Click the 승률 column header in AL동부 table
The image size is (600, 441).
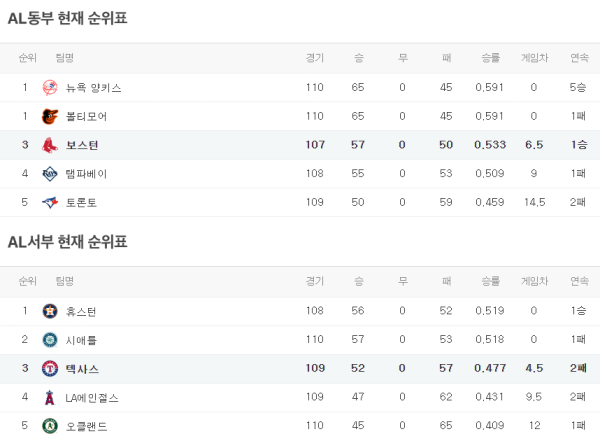coord(490,58)
